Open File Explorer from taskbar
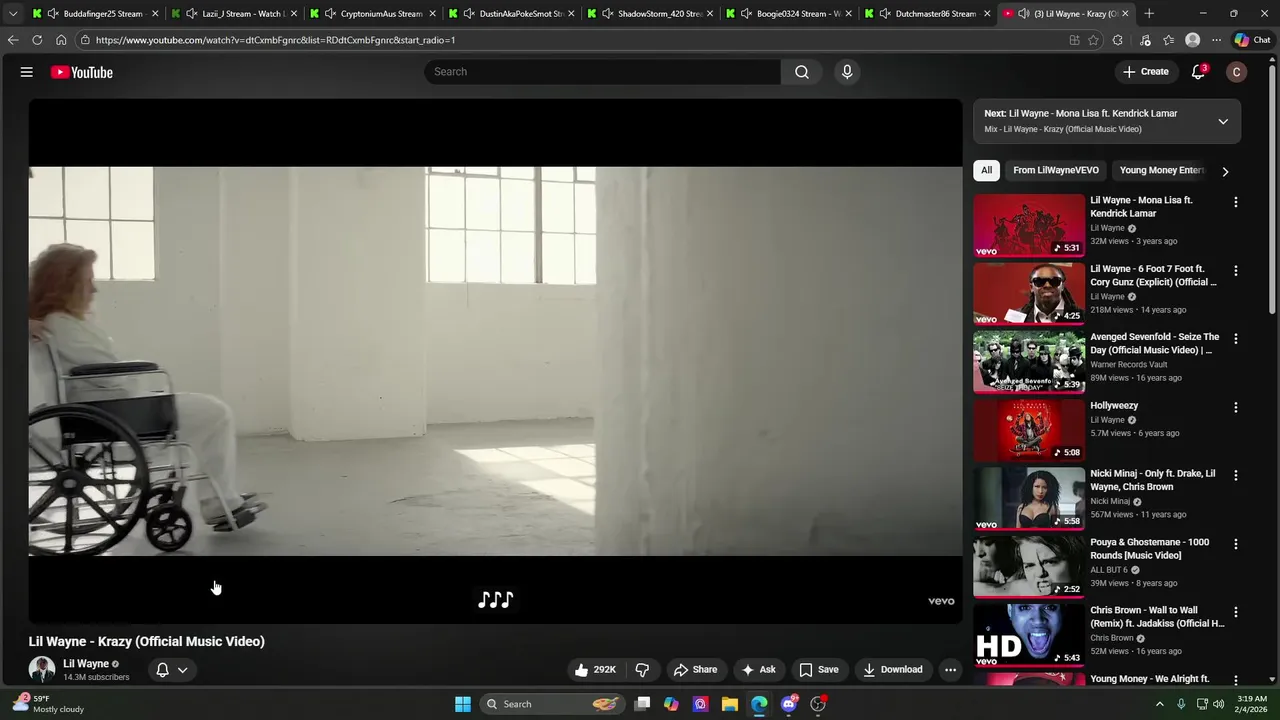This screenshot has height=720, width=1280. 730,704
